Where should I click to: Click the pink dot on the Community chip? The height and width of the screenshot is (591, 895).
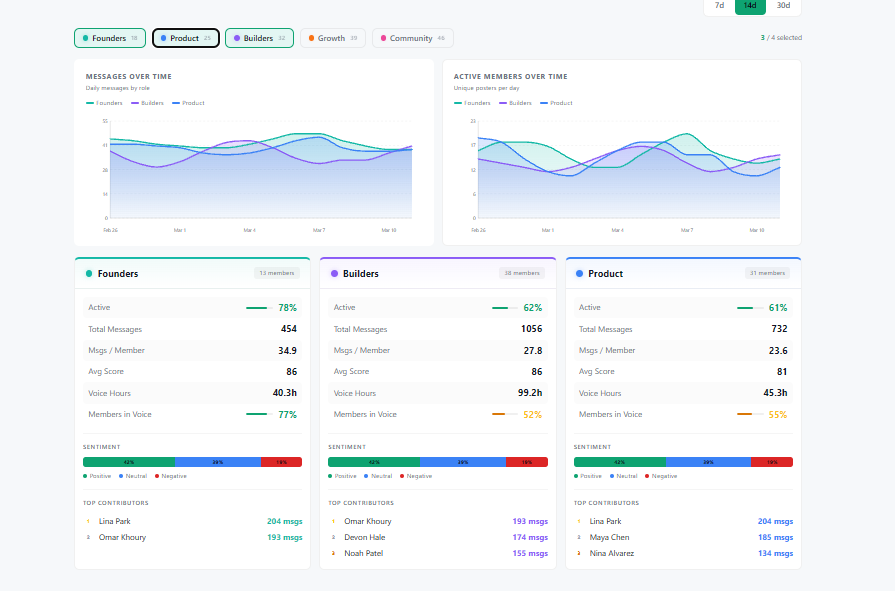(x=383, y=38)
